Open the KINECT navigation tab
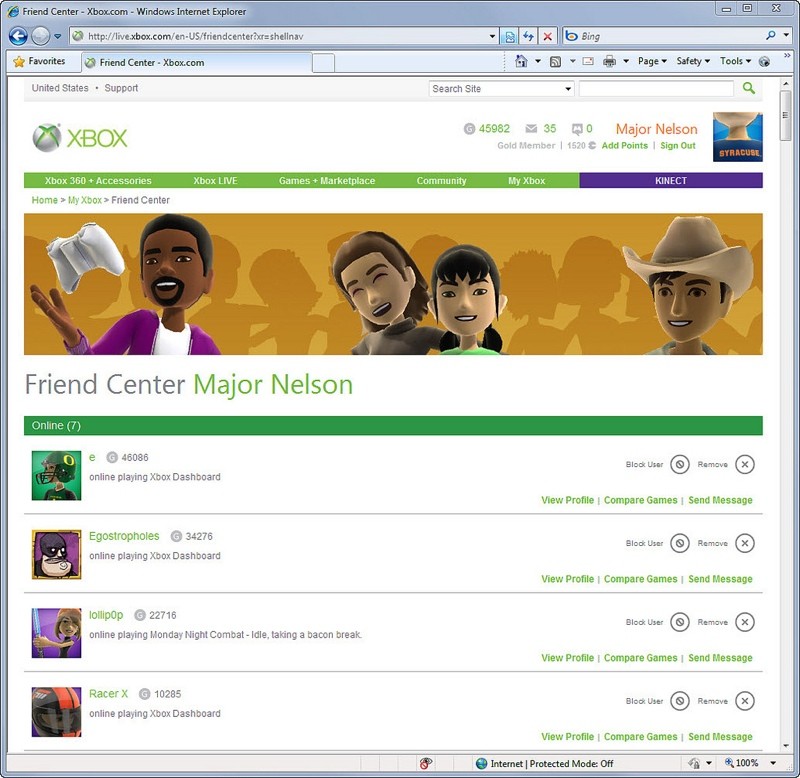Image resolution: width=800 pixels, height=778 pixels. tap(670, 181)
